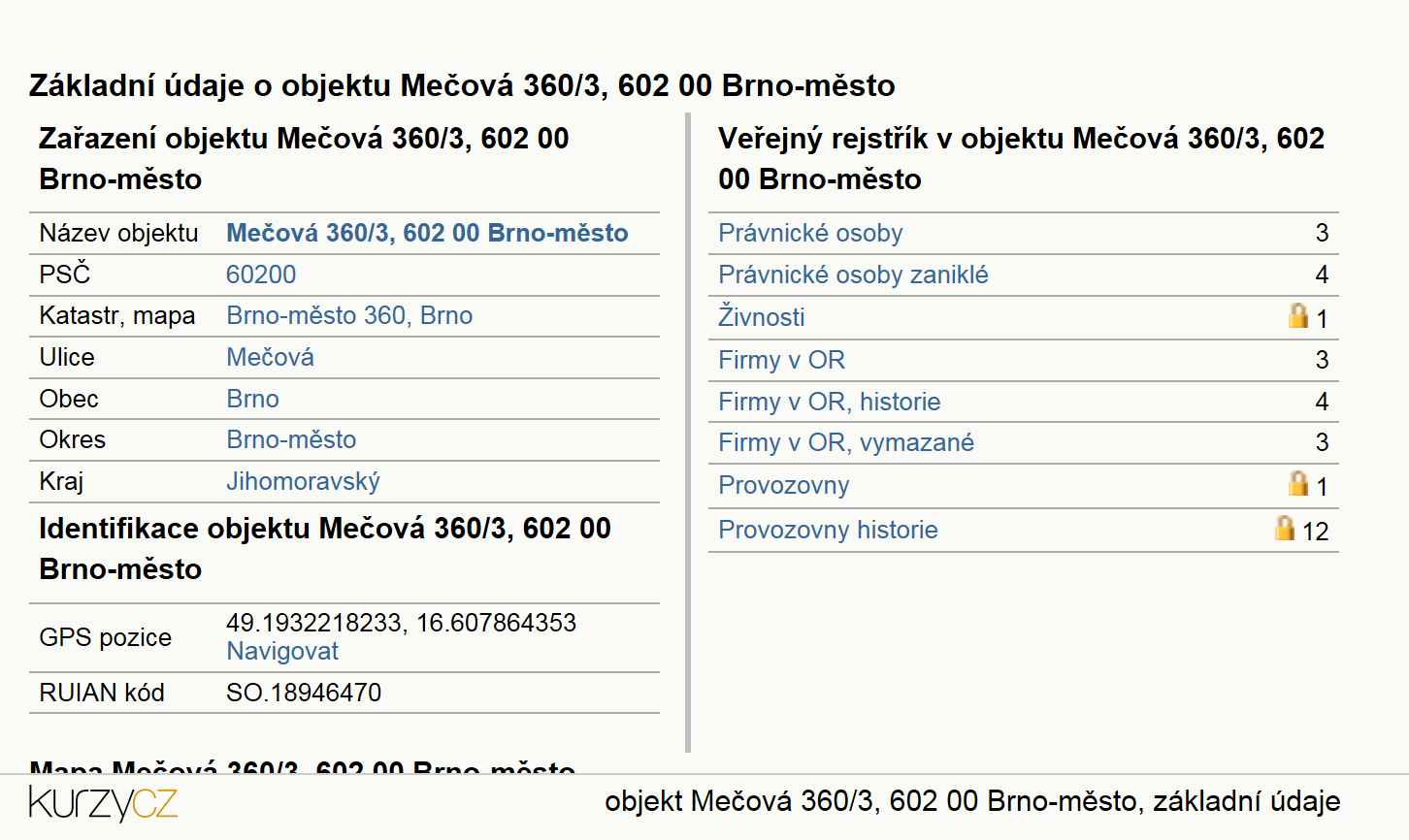
Task: Open Firmy v OR, historie
Action: click(830, 402)
